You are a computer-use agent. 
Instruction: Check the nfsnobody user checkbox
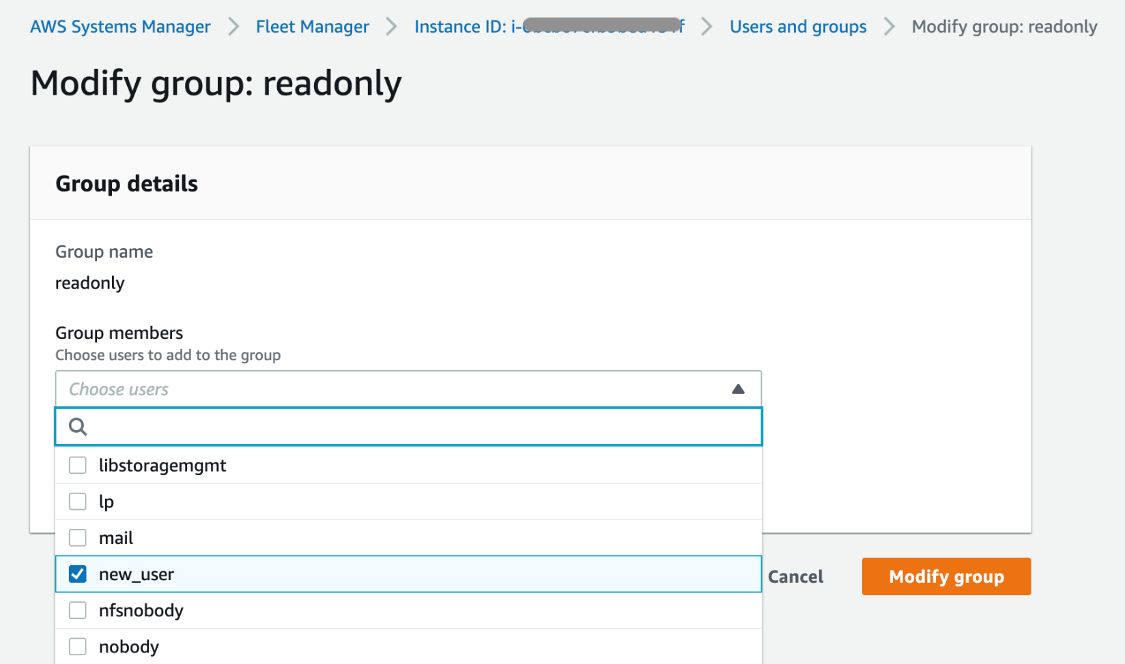click(x=77, y=610)
